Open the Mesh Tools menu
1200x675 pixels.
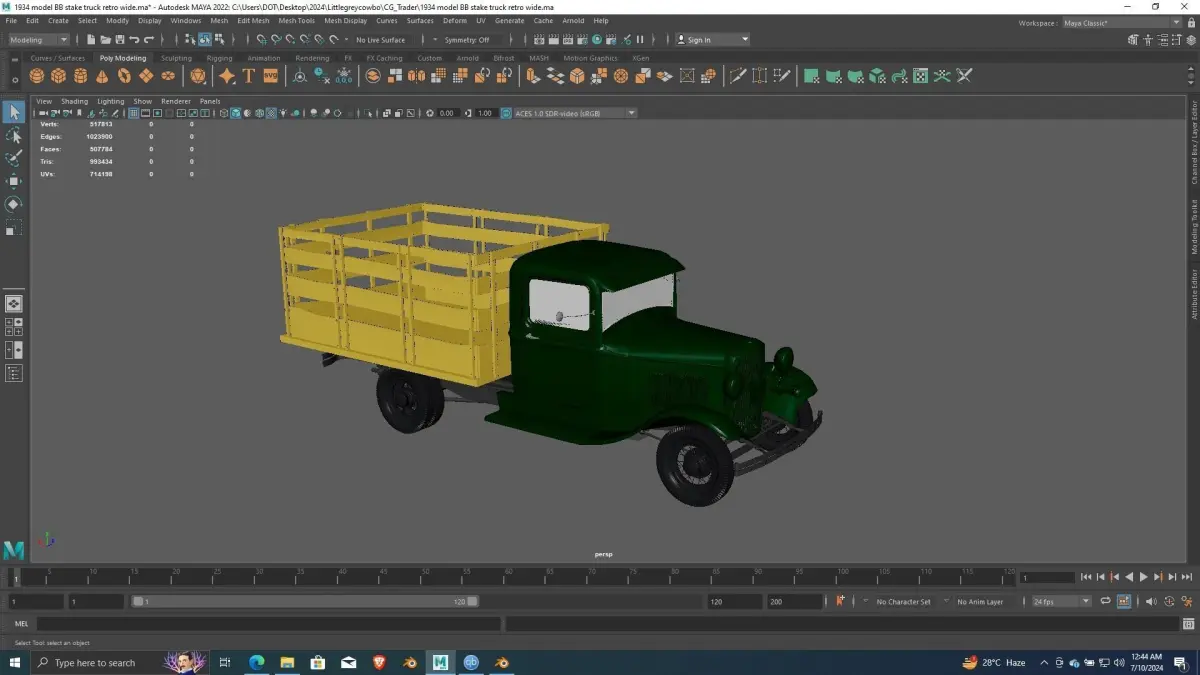pyautogui.click(x=296, y=20)
